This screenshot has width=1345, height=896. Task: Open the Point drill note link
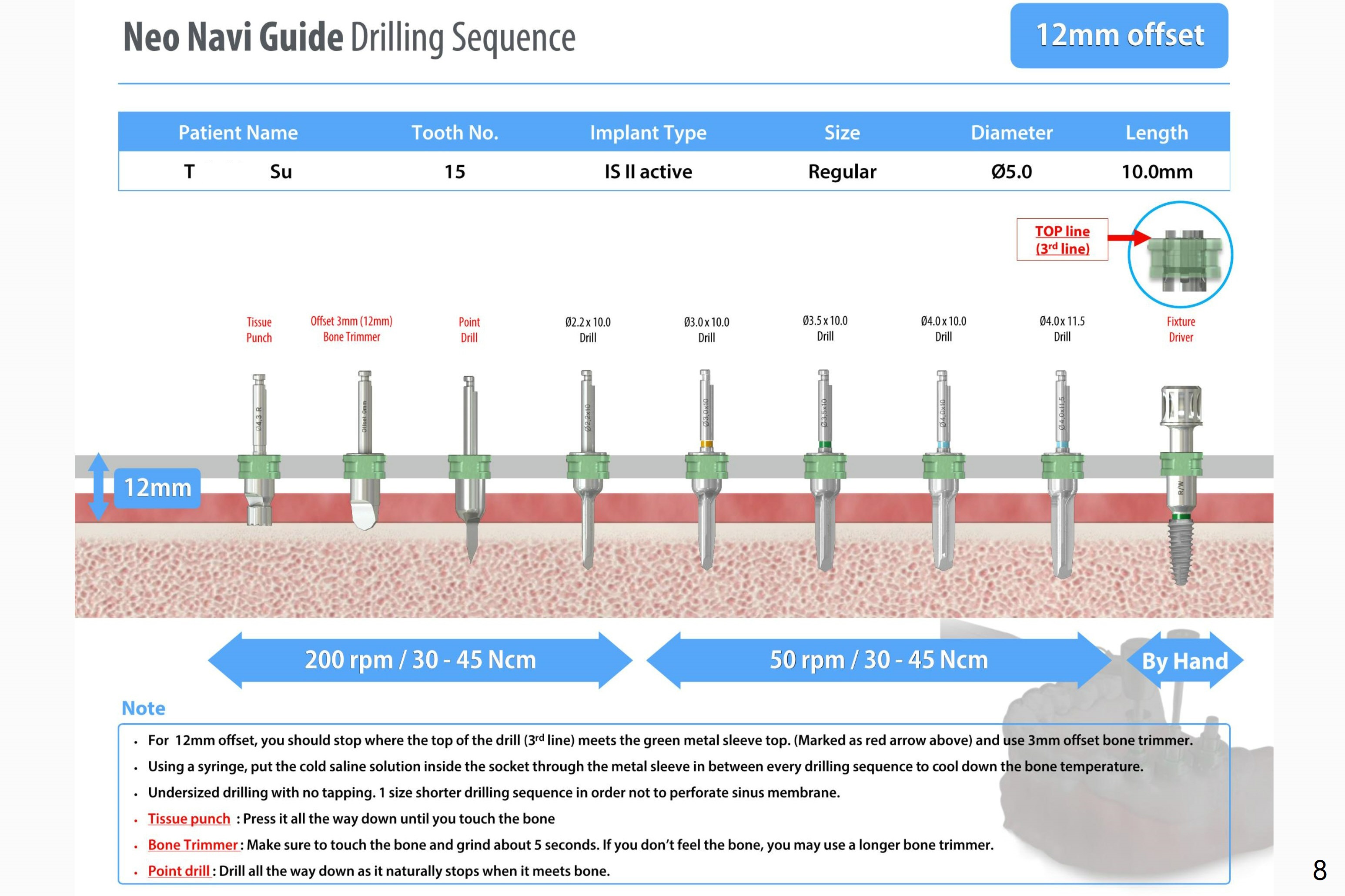(x=179, y=871)
